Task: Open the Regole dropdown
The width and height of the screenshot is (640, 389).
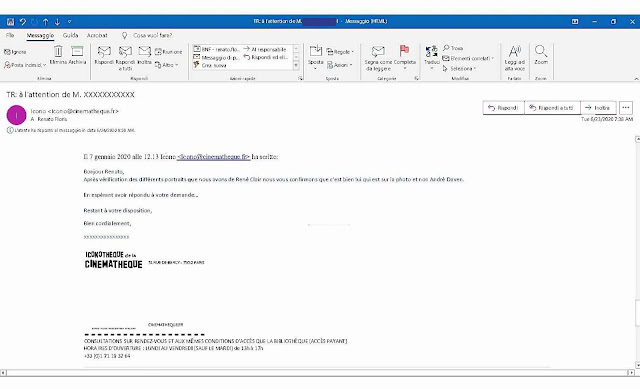Action: pyautogui.click(x=340, y=52)
